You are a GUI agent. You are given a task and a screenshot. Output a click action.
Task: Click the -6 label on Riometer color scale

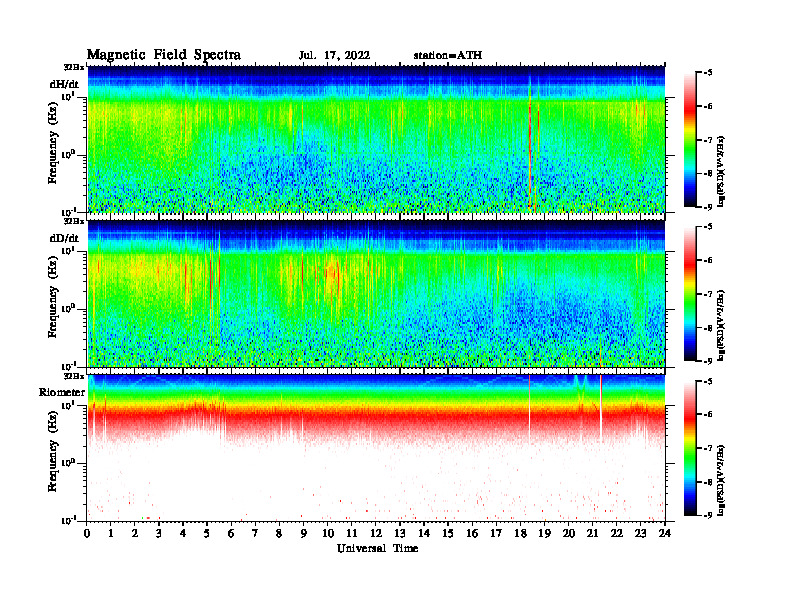click(709, 415)
